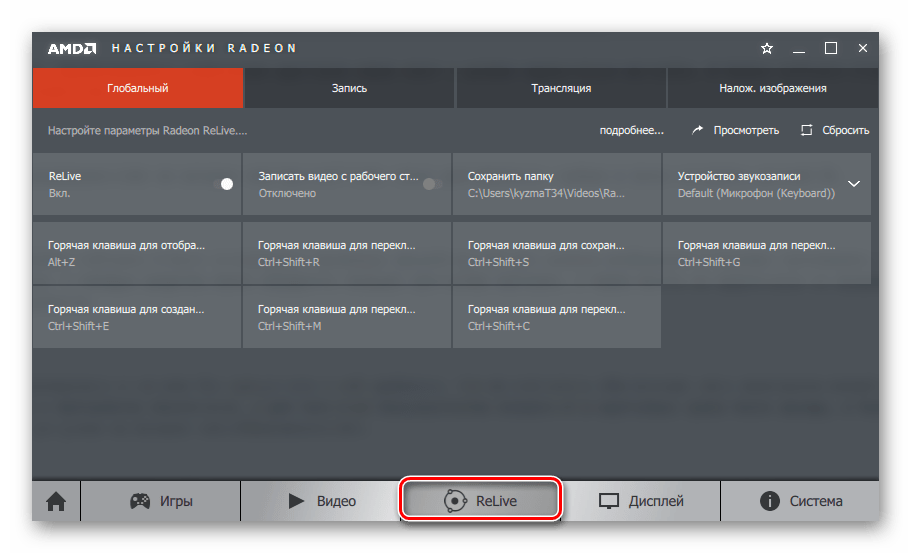The height and width of the screenshot is (553, 911).
Task: Click the Вкл. status text under ReLive
Action: (59, 193)
